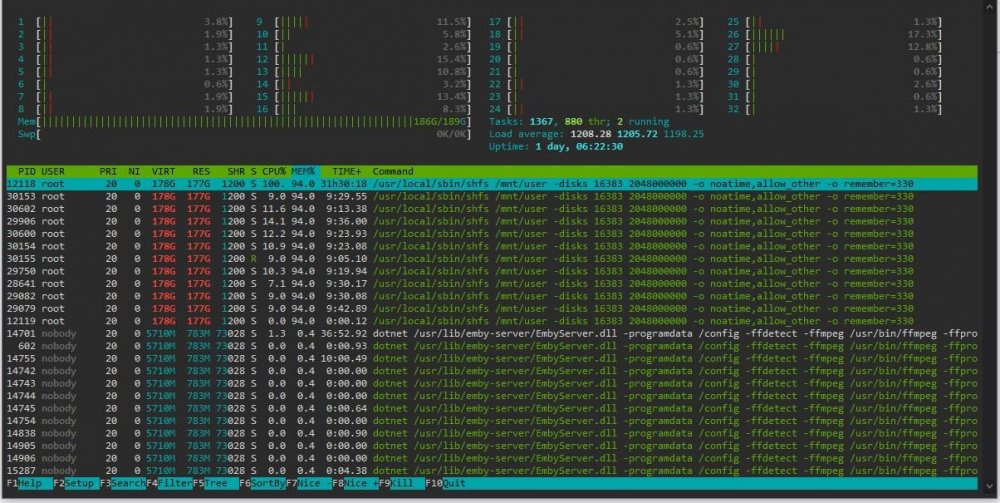Click TIME+ value 36:52.92 for EmbyServer
Screen dimensions: 1000x503
[345, 333]
